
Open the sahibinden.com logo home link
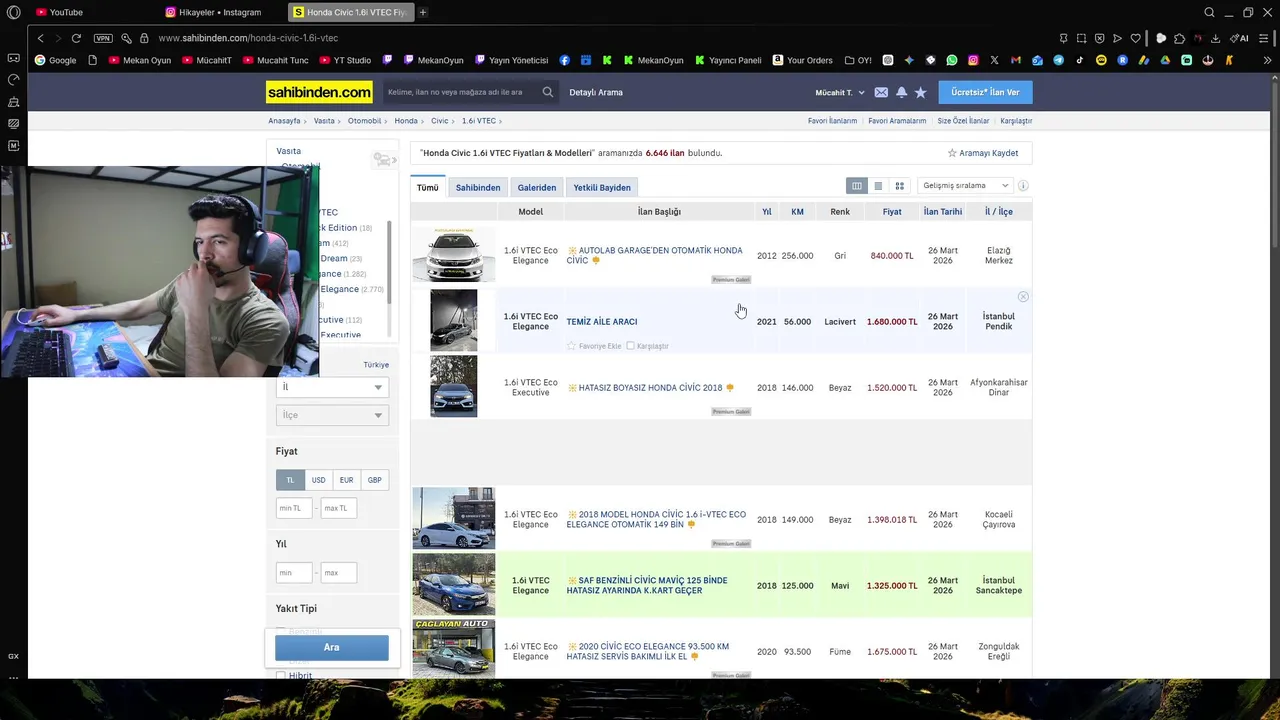point(319,92)
